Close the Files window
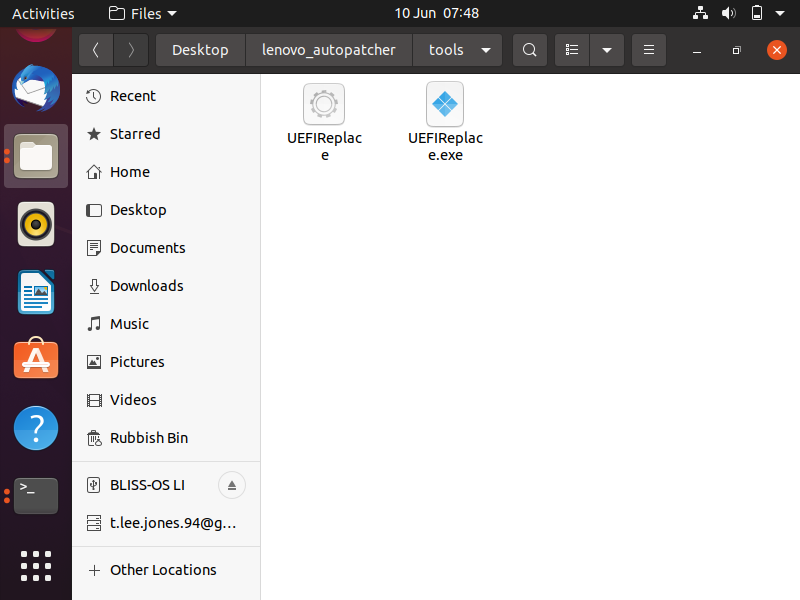The width and height of the screenshot is (800, 600). [x=777, y=50]
